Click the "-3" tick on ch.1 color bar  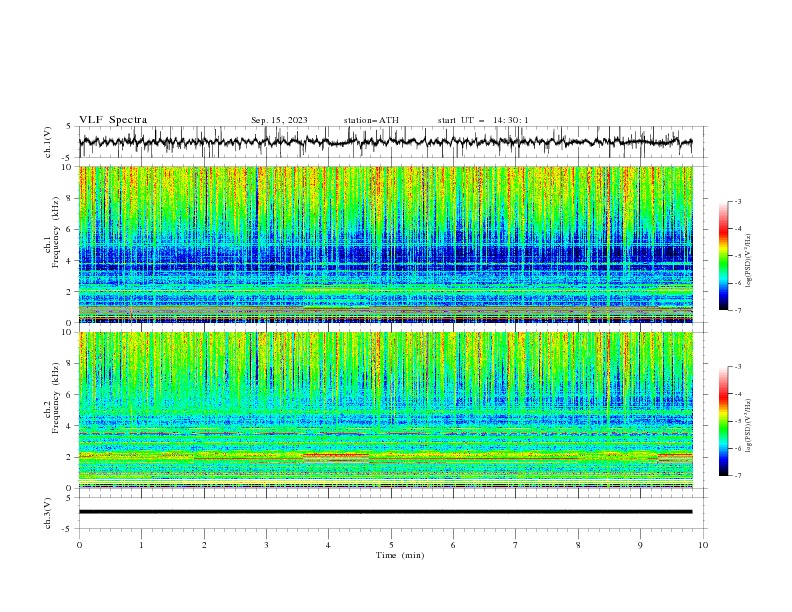tap(737, 201)
